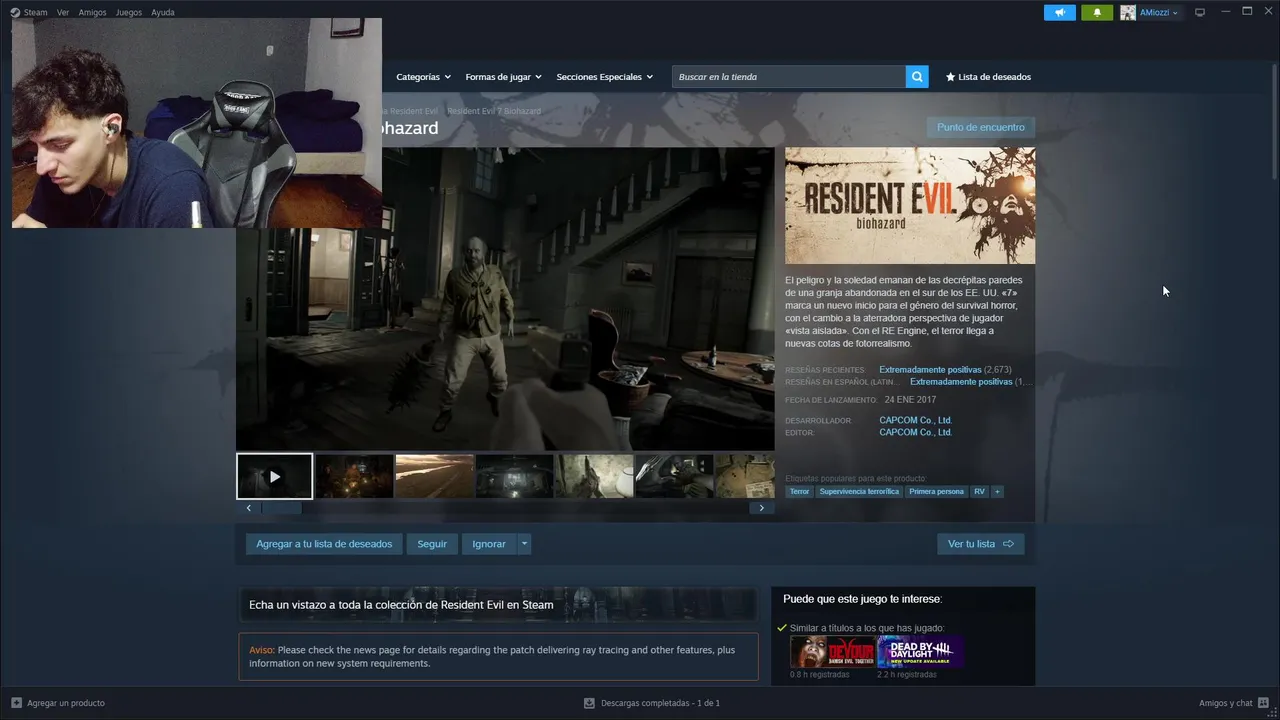Click the plus button to add tags
This screenshot has width=1280, height=720.
pyautogui.click(x=997, y=492)
